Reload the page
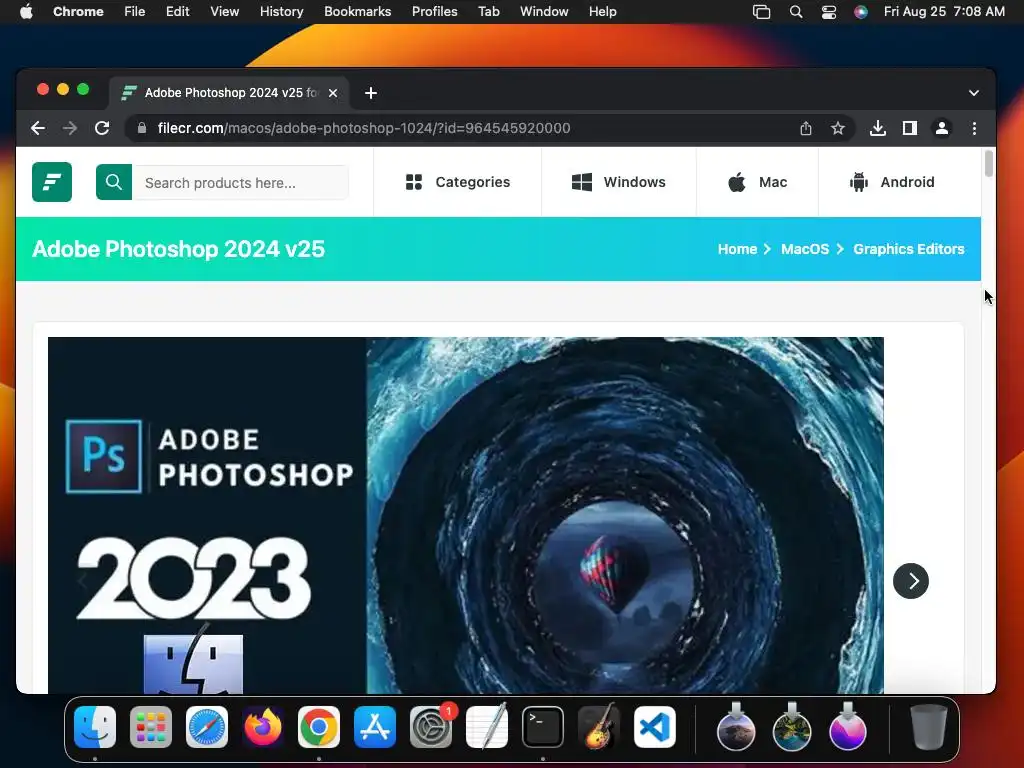The height and width of the screenshot is (768, 1024). coord(102,128)
